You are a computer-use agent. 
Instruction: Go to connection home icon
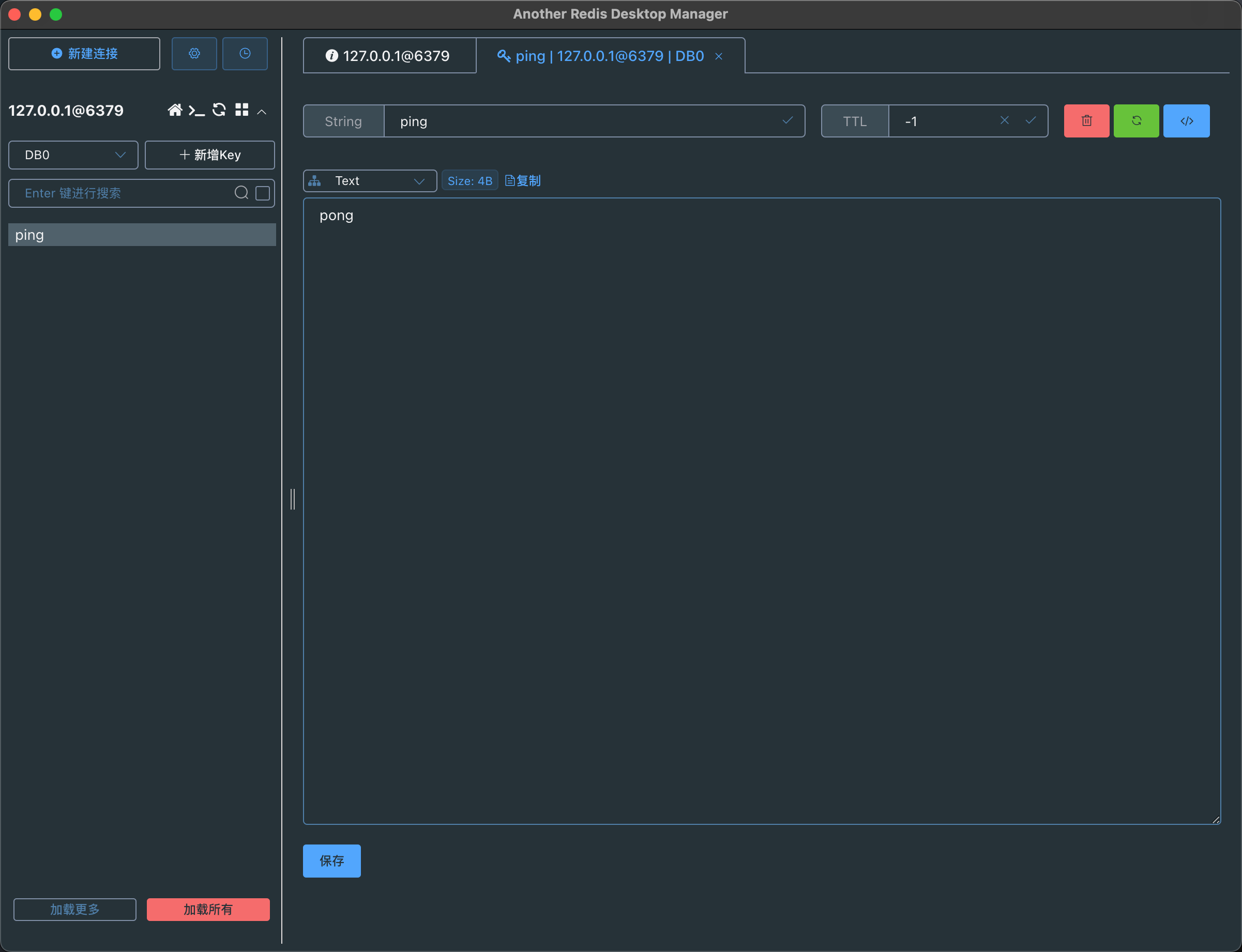pyautogui.click(x=175, y=110)
